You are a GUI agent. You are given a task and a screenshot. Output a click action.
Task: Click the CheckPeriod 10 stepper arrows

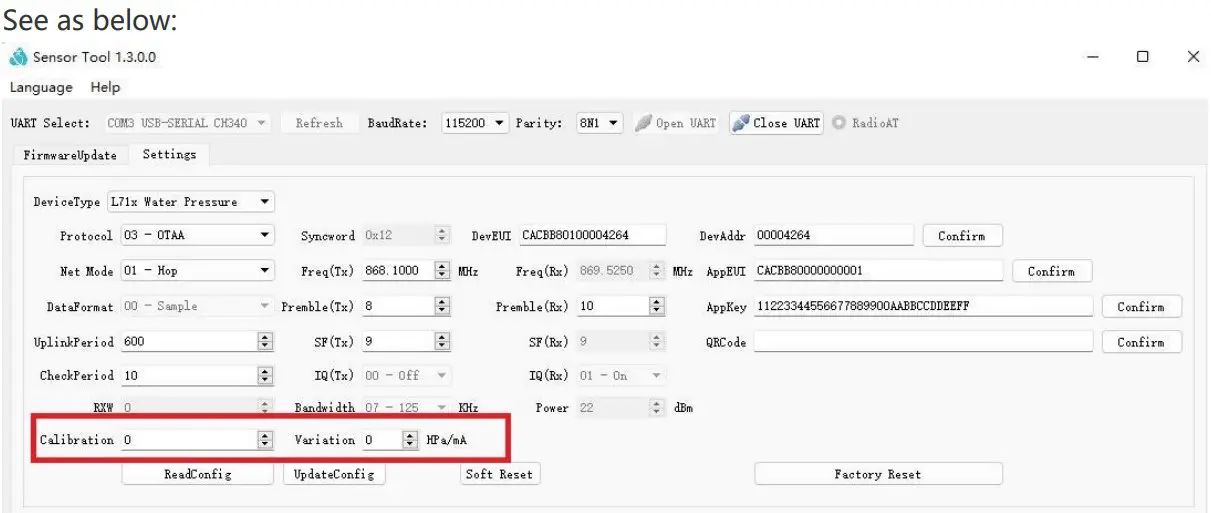tap(265, 376)
